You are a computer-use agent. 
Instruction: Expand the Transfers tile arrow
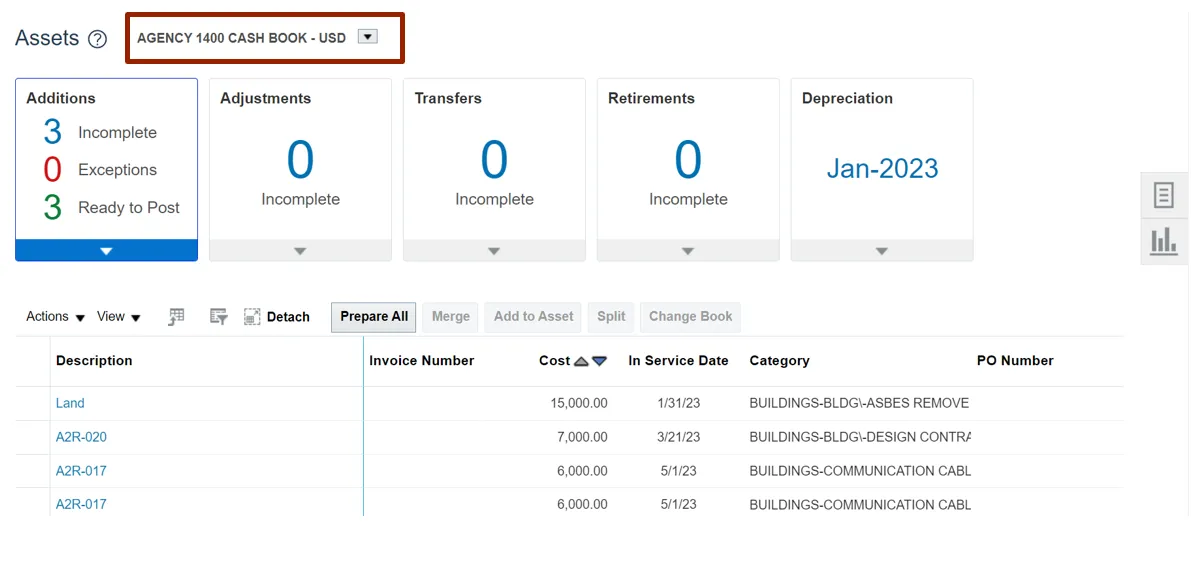(x=494, y=251)
